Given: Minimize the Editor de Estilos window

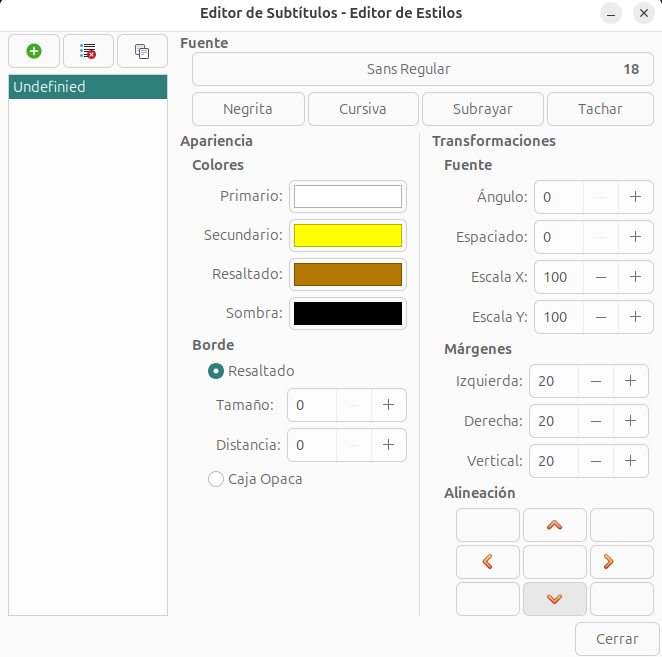Looking at the screenshot, I should pyautogui.click(x=611, y=13).
